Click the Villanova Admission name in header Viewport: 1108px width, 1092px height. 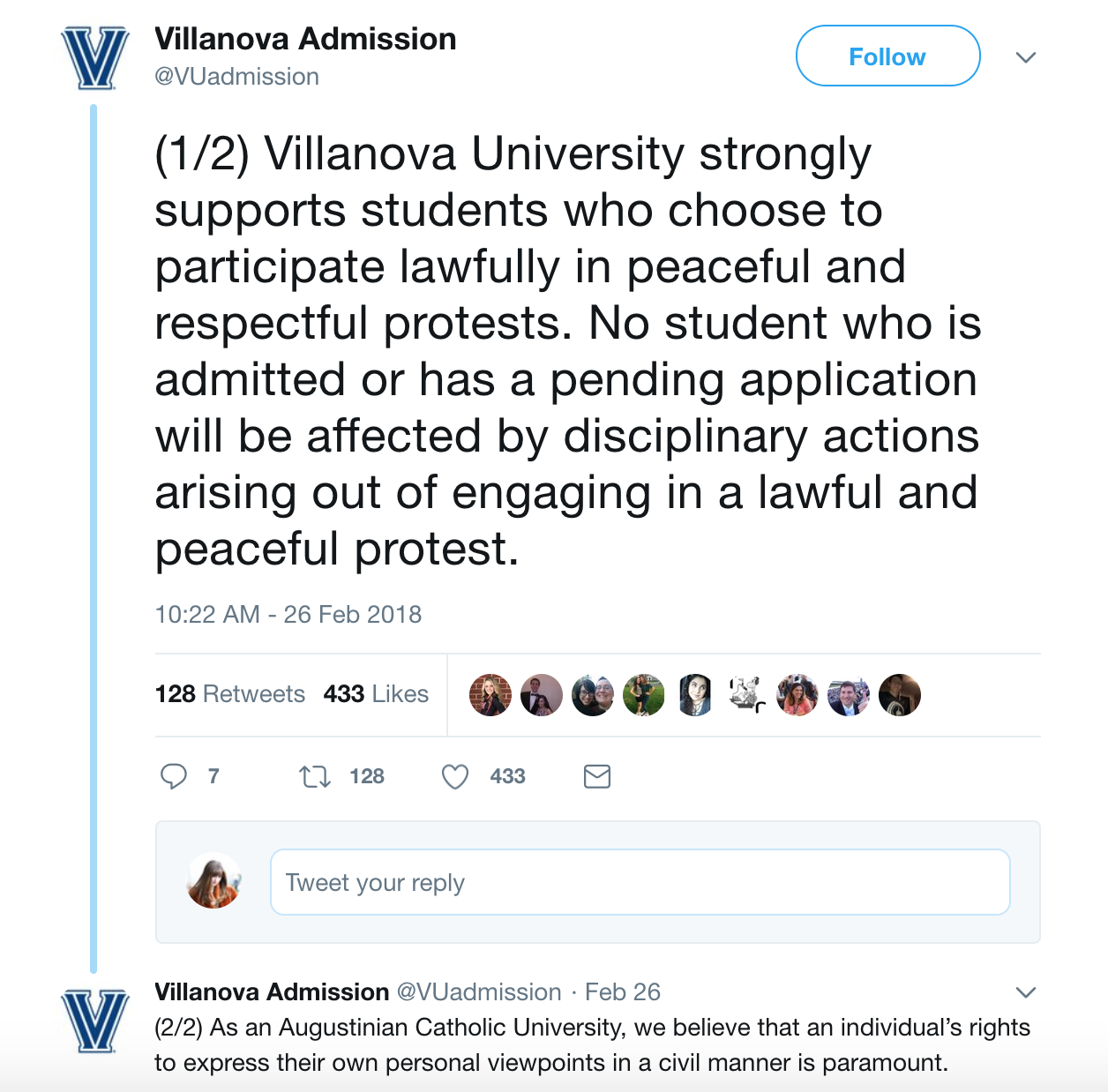[x=305, y=39]
